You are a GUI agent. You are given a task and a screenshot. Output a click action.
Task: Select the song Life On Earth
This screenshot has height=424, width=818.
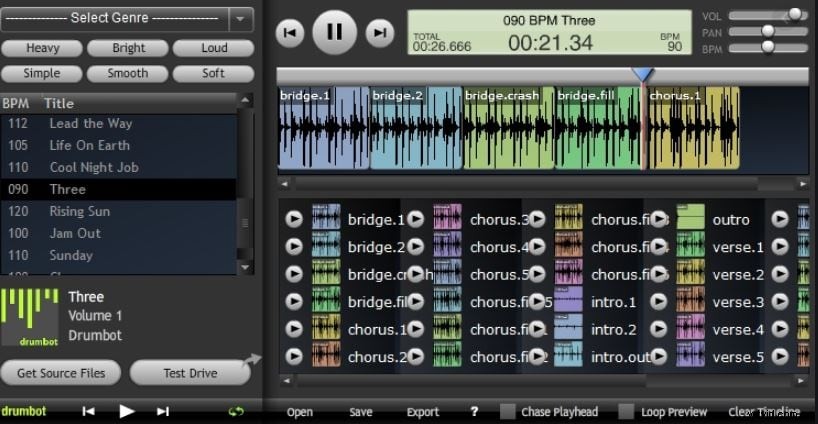point(118,146)
